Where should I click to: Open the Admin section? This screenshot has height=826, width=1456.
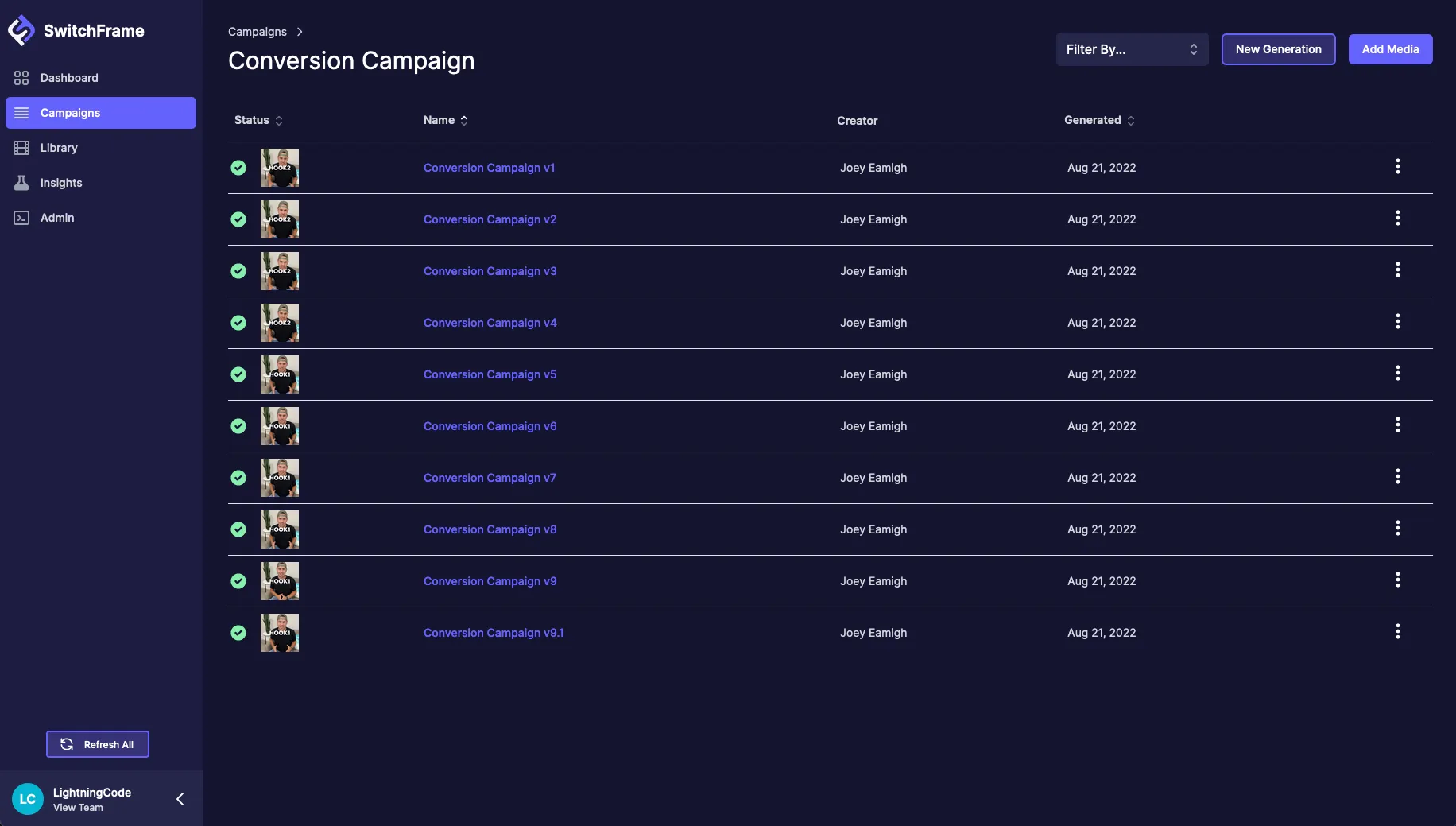point(101,218)
